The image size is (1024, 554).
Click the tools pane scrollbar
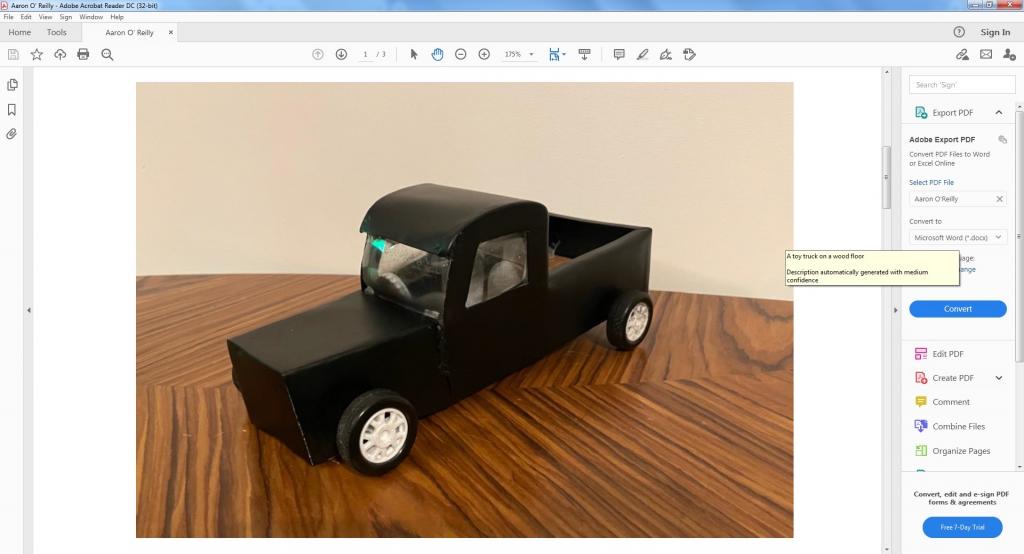pos(1019,235)
